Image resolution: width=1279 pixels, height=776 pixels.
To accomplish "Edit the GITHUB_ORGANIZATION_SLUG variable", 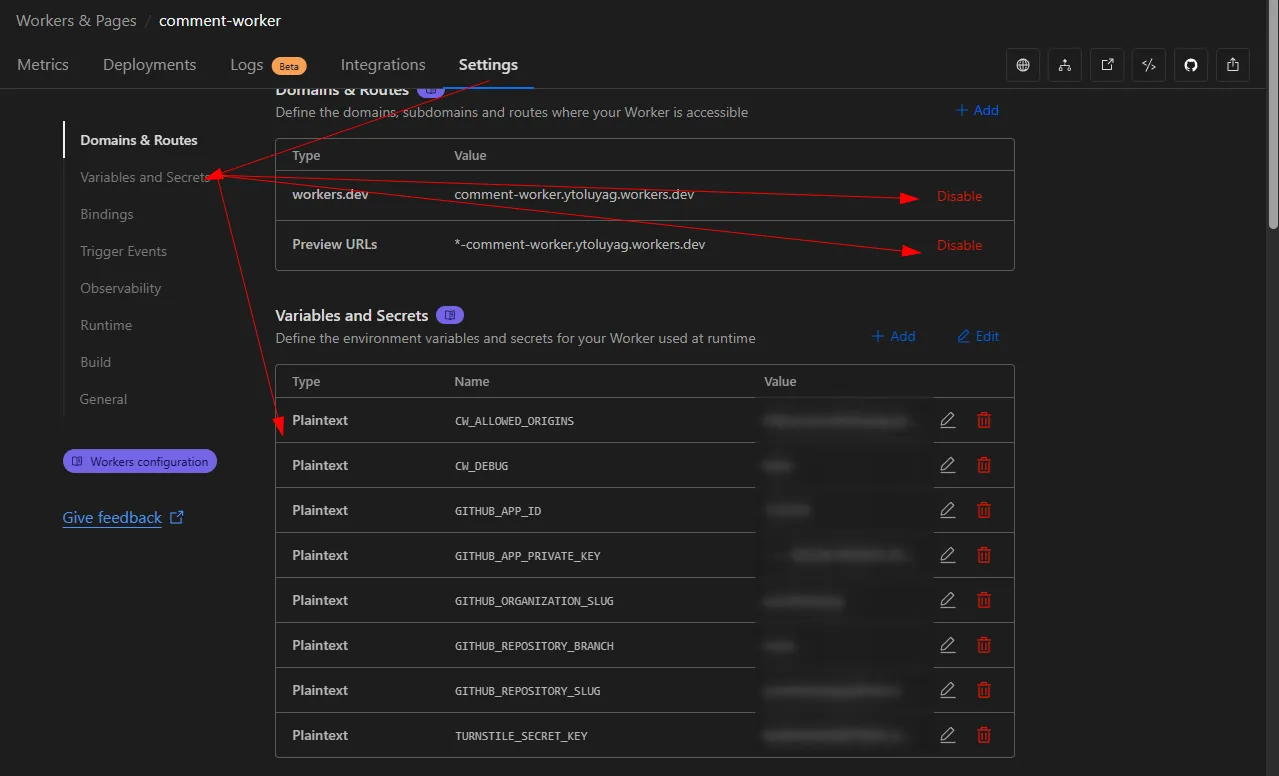I will (948, 600).
